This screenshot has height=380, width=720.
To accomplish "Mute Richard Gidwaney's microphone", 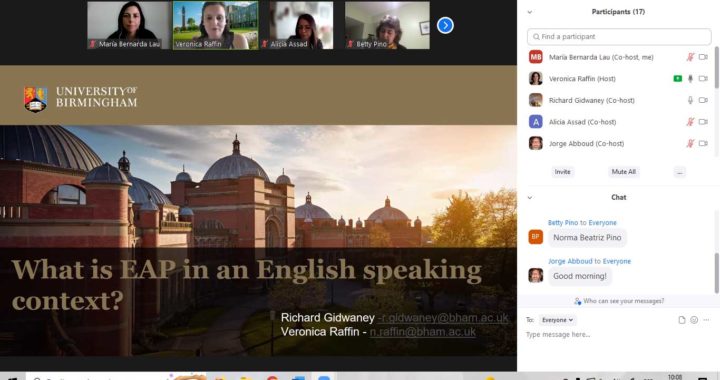I will tap(690, 100).
